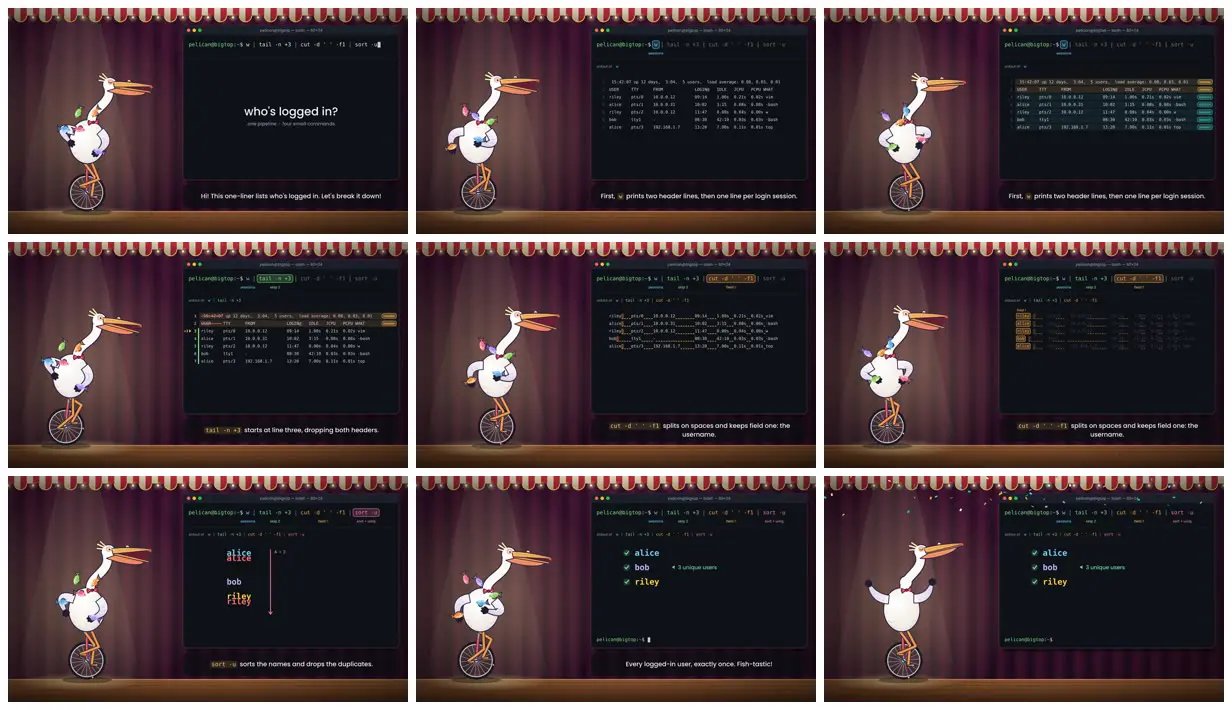Click the "pelican@bigtop:~$" bottom prompt in the confetti frame
The image size is (1232, 710).
[x=1029, y=639]
